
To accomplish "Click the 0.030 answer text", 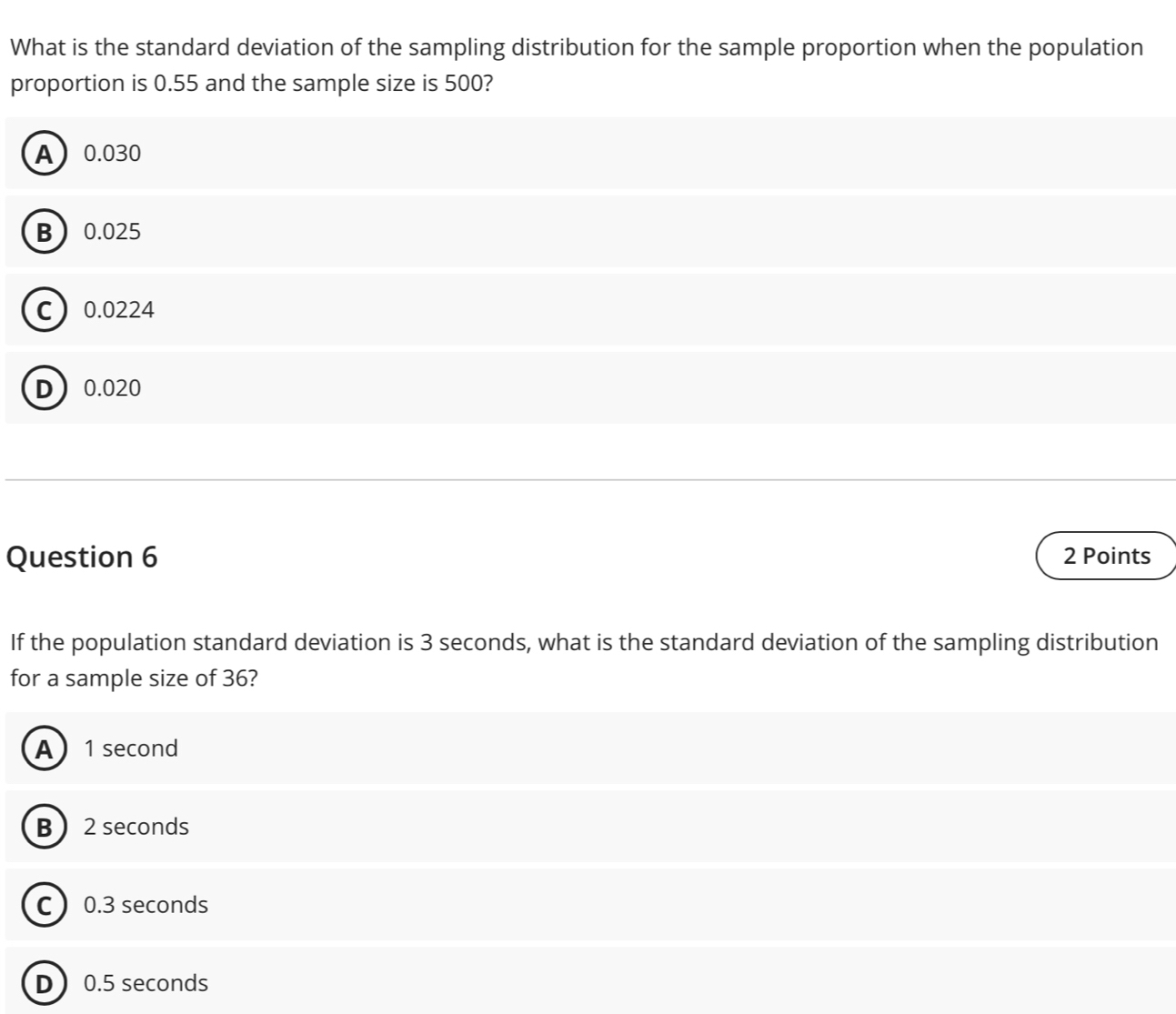I will click(113, 154).
